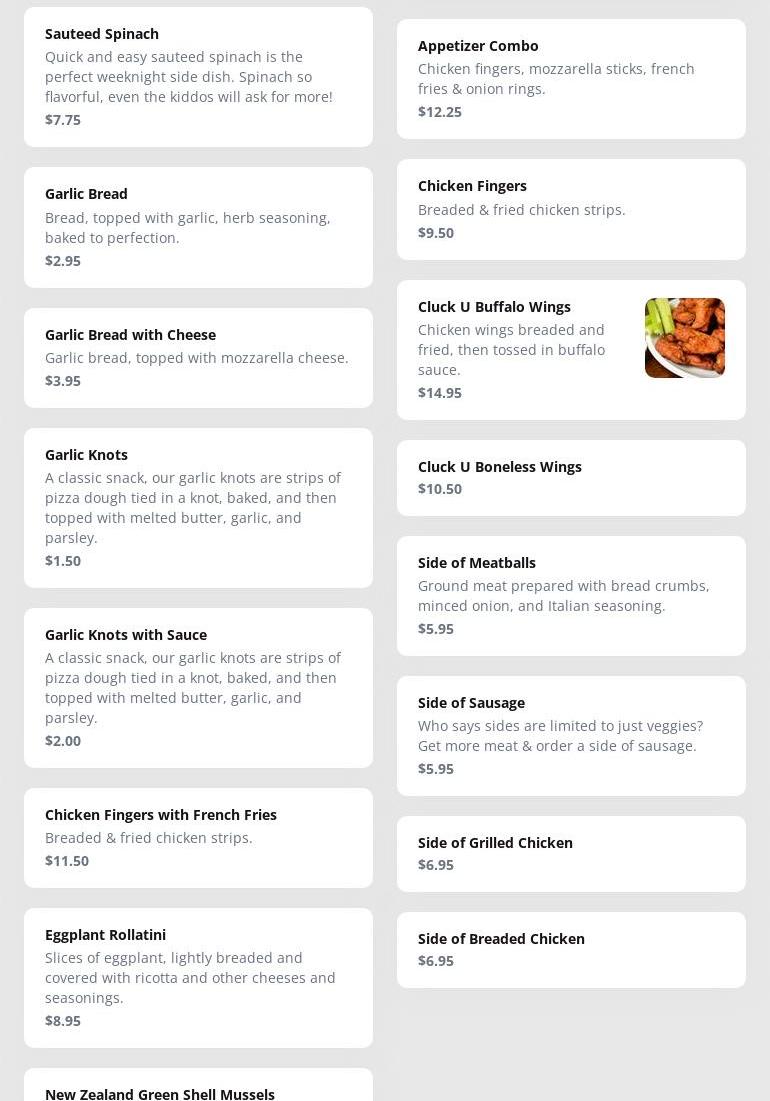The image size is (770, 1101).
Task: Open the Cluck U Buffalo Wings photo
Action: tap(684, 338)
